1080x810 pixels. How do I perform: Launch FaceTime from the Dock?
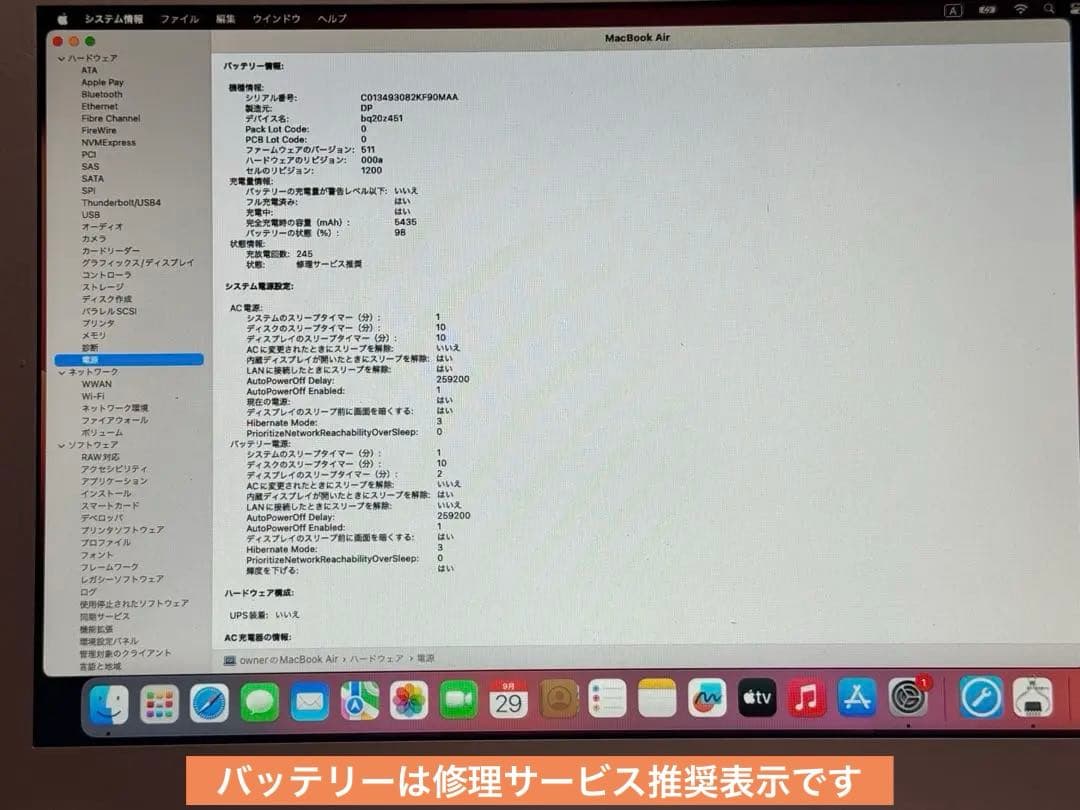[x=459, y=700]
